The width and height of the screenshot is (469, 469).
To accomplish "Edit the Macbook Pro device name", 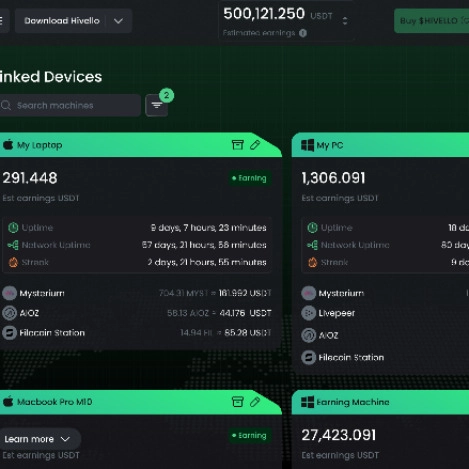I will click(255, 402).
